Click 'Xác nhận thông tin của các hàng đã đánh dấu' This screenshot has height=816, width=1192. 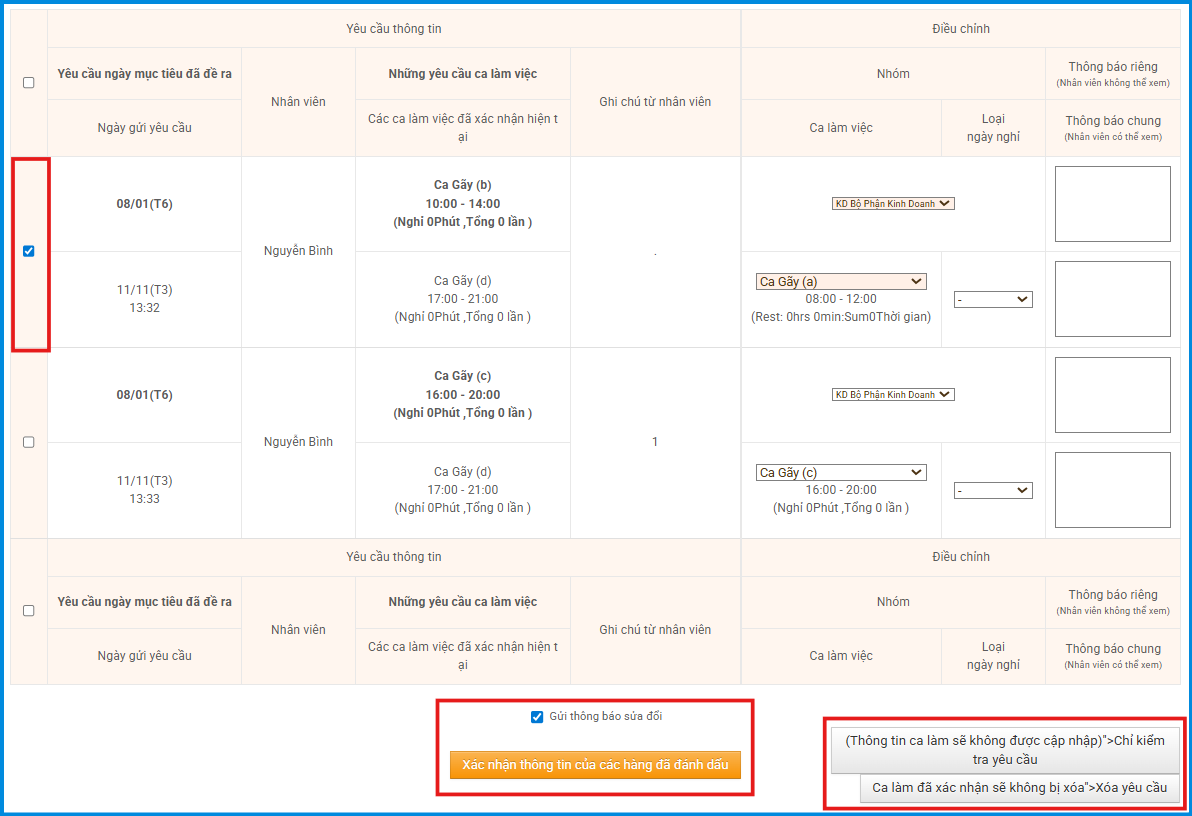click(595, 766)
